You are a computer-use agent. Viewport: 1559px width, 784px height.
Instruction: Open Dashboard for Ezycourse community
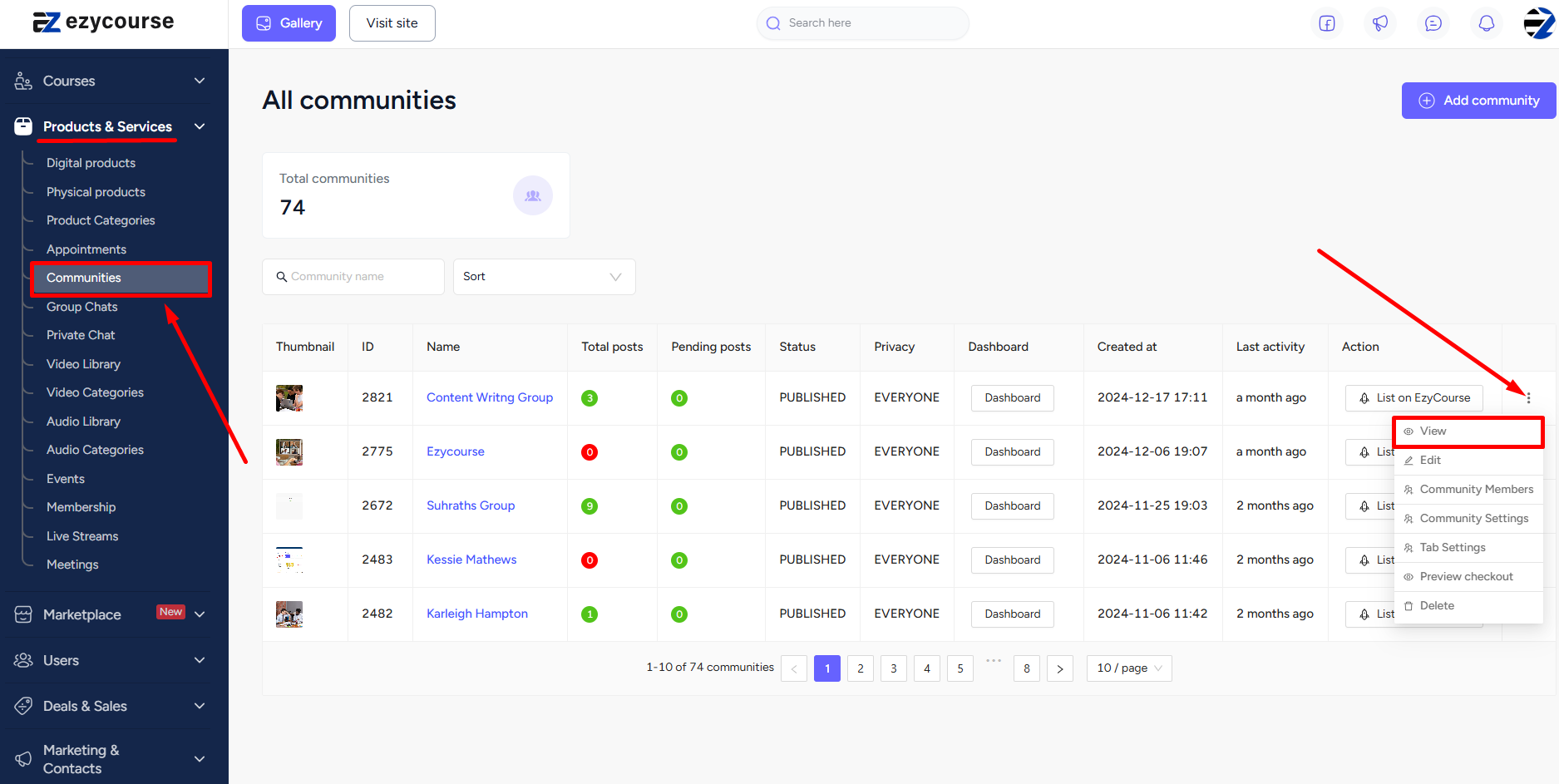[1013, 452]
